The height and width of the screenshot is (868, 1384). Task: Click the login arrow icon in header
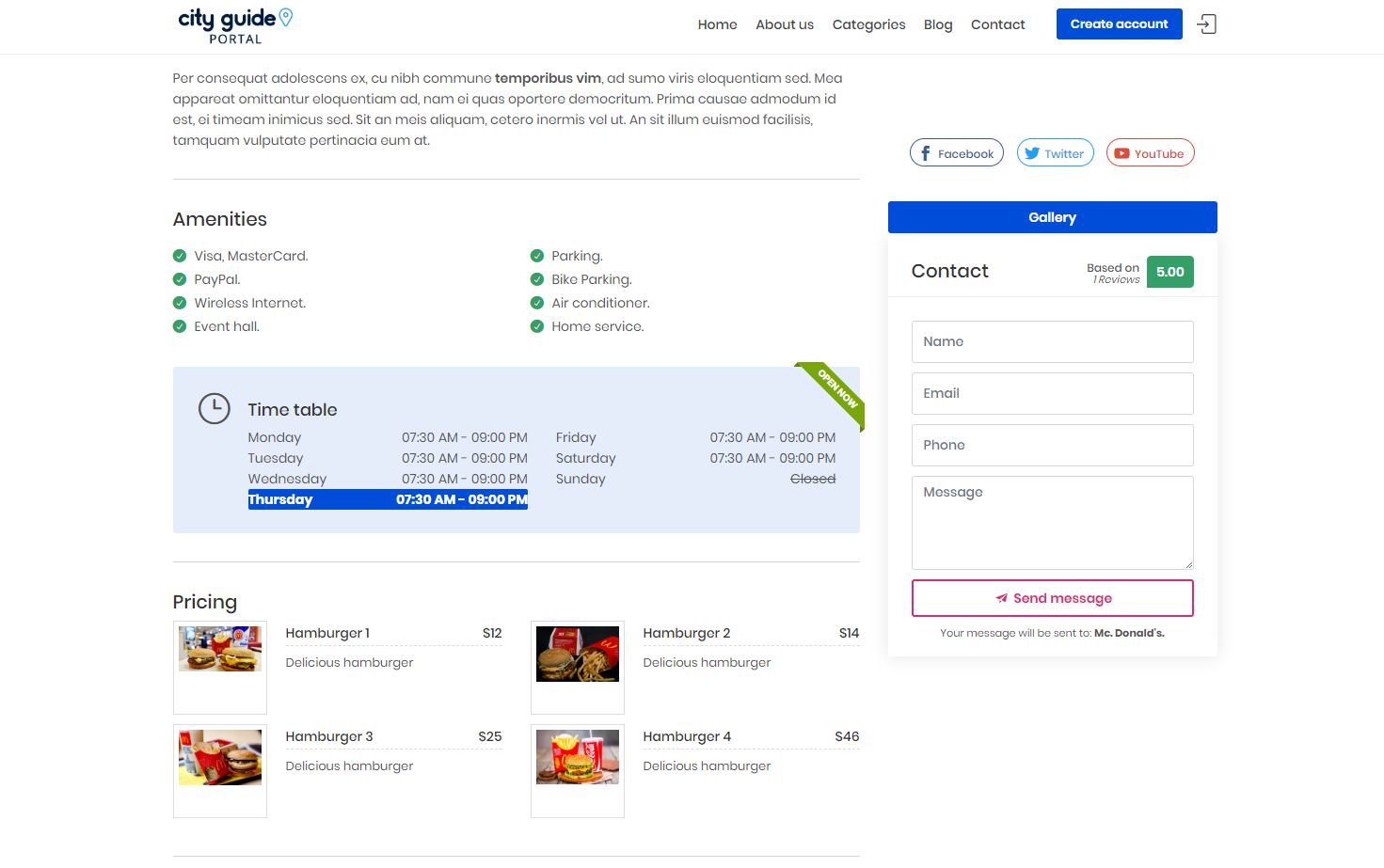tap(1206, 24)
